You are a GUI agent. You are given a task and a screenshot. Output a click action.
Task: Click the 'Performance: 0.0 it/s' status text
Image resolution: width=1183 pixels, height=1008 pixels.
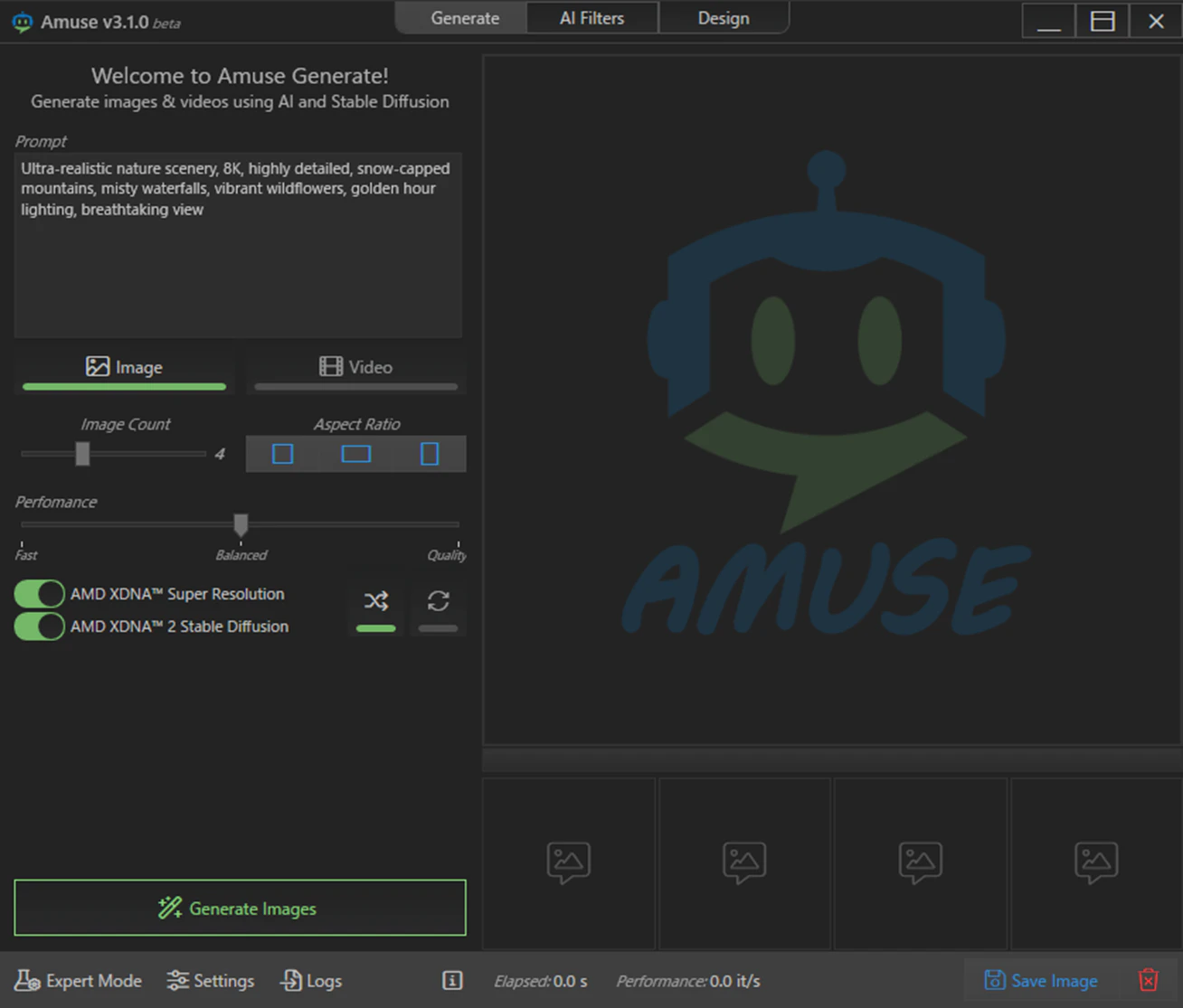tap(688, 981)
